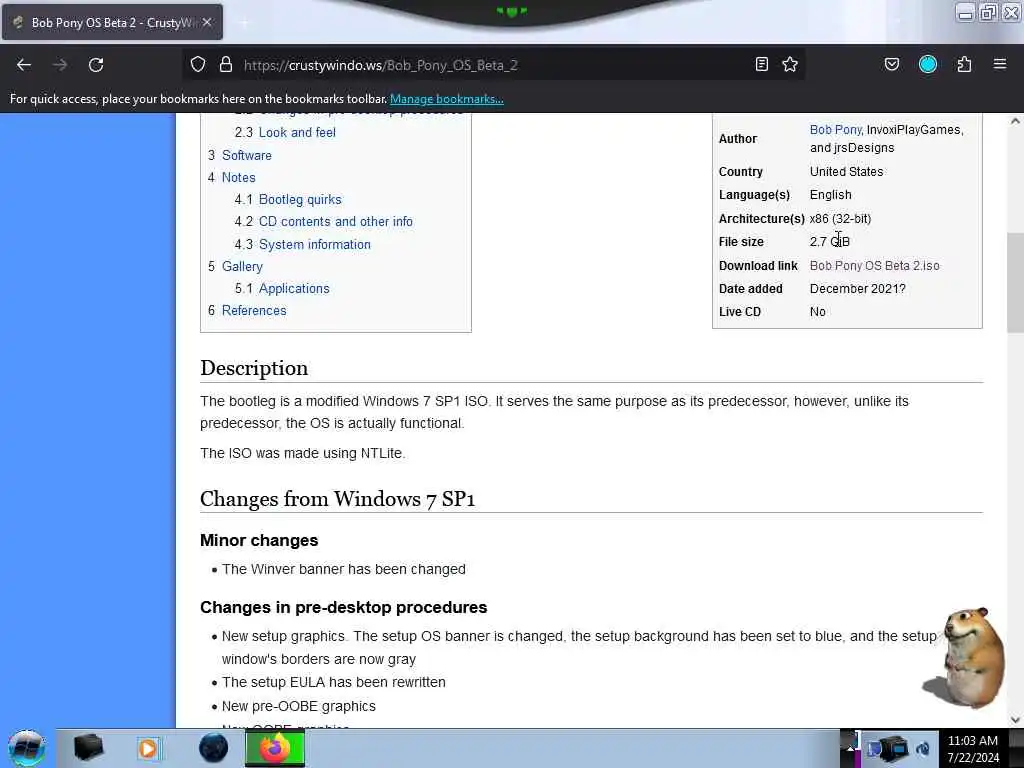Click 'The Winver banner has been changed' bullet
This screenshot has height=768, width=1024.
(344, 569)
